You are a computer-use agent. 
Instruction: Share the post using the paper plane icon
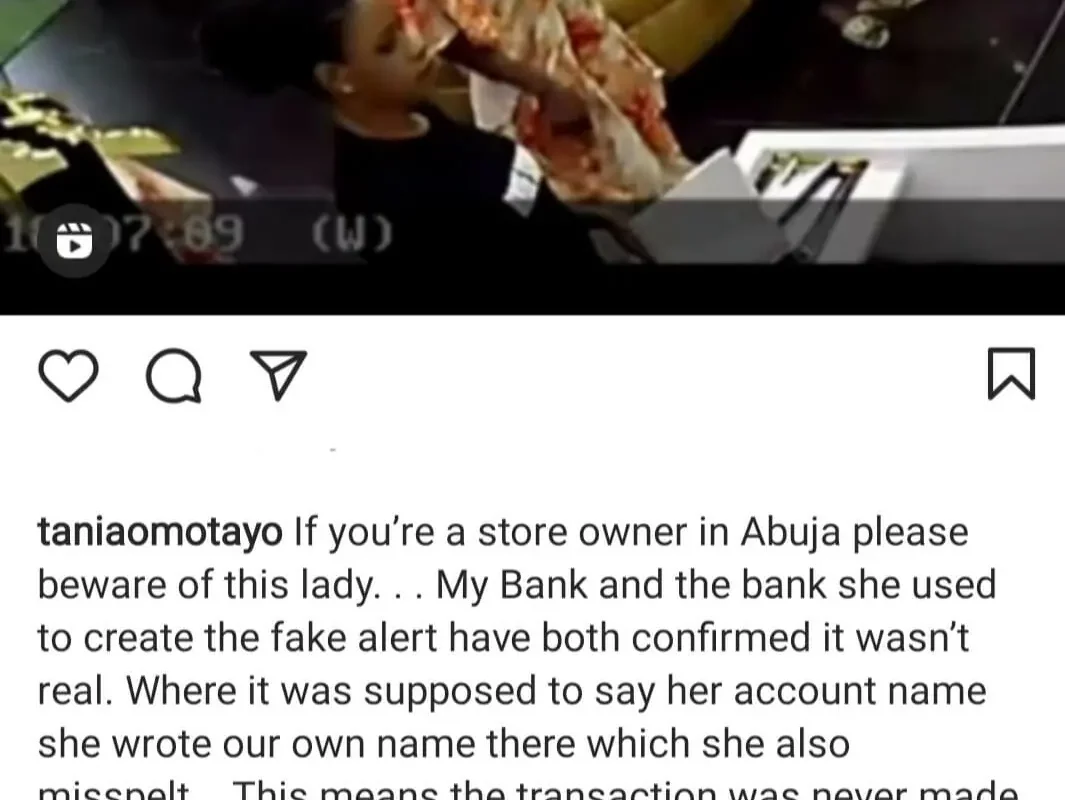tap(278, 374)
